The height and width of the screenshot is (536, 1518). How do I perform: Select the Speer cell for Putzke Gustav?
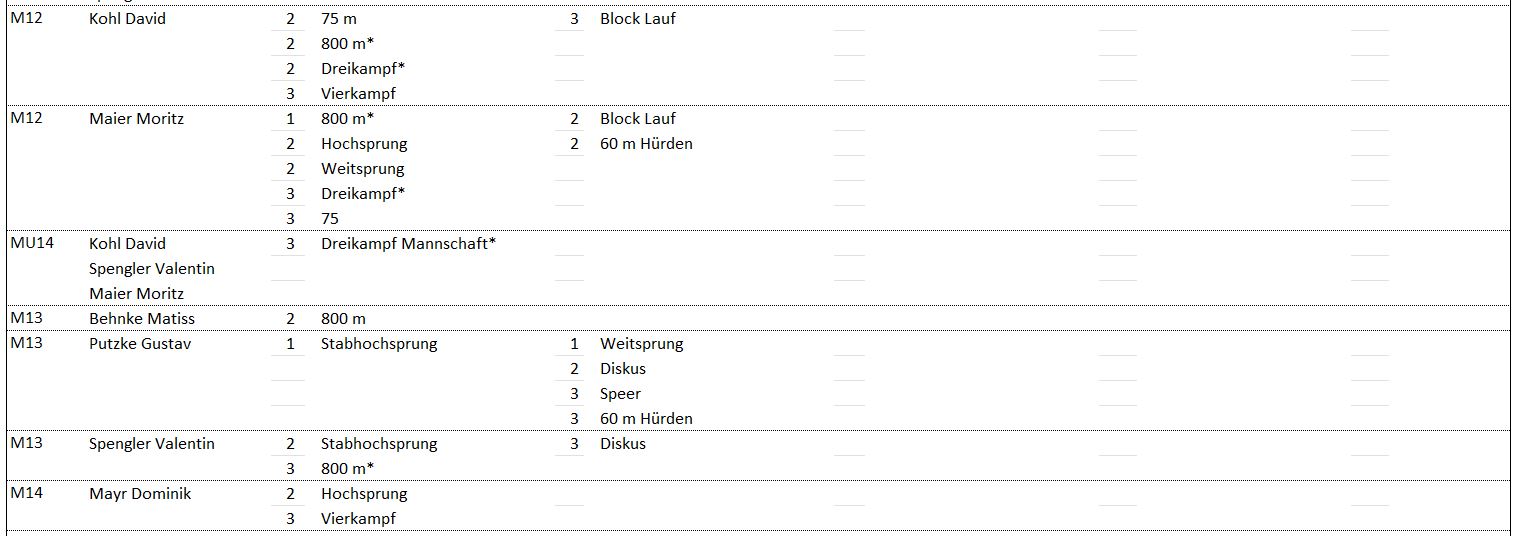tap(620, 394)
